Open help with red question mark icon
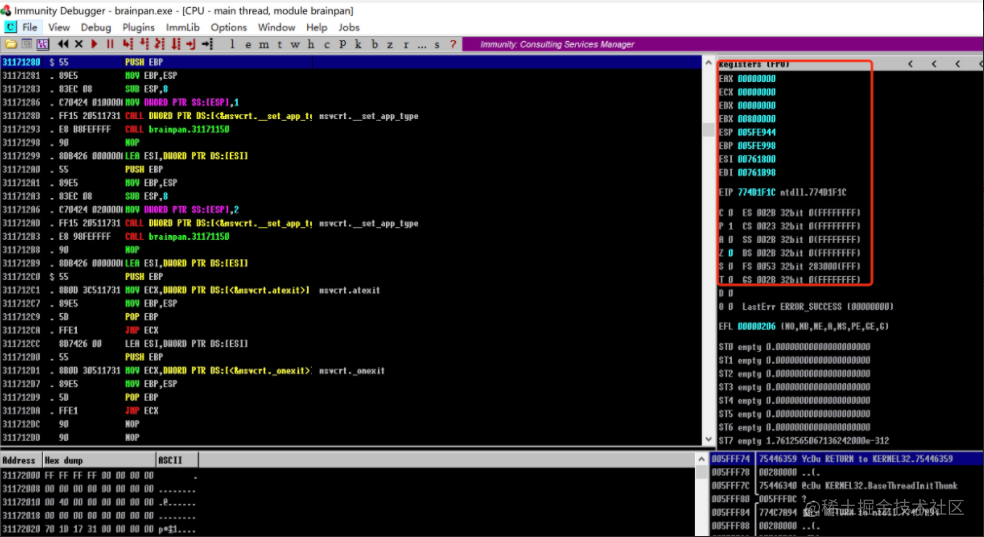This screenshot has width=984, height=537. tap(453, 44)
